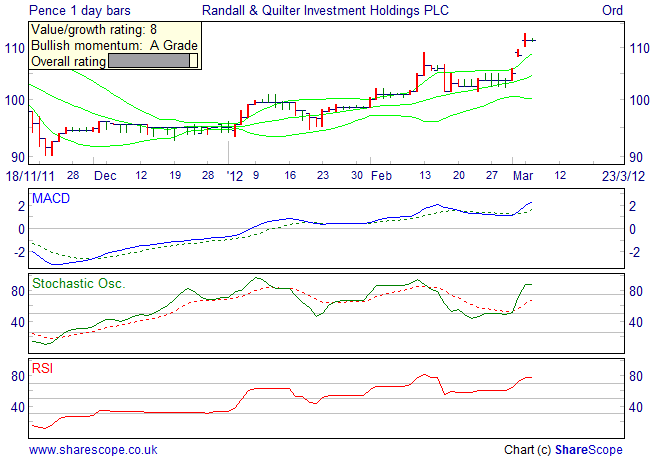Click the 'Pence 1 day bars' label
This screenshot has width=653, height=458.
pyautogui.click(x=80, y=10)
